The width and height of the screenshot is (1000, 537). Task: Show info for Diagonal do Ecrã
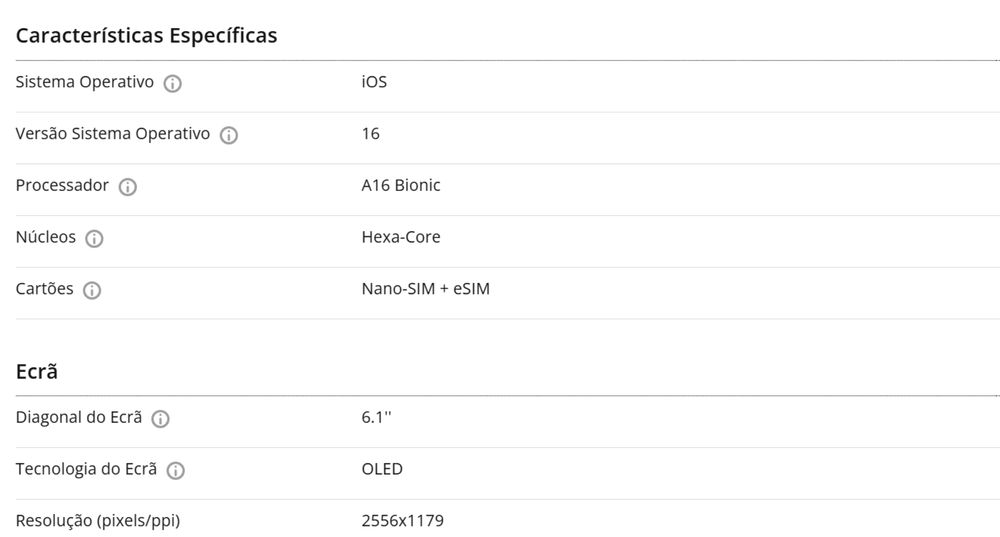tap(160, 419)
